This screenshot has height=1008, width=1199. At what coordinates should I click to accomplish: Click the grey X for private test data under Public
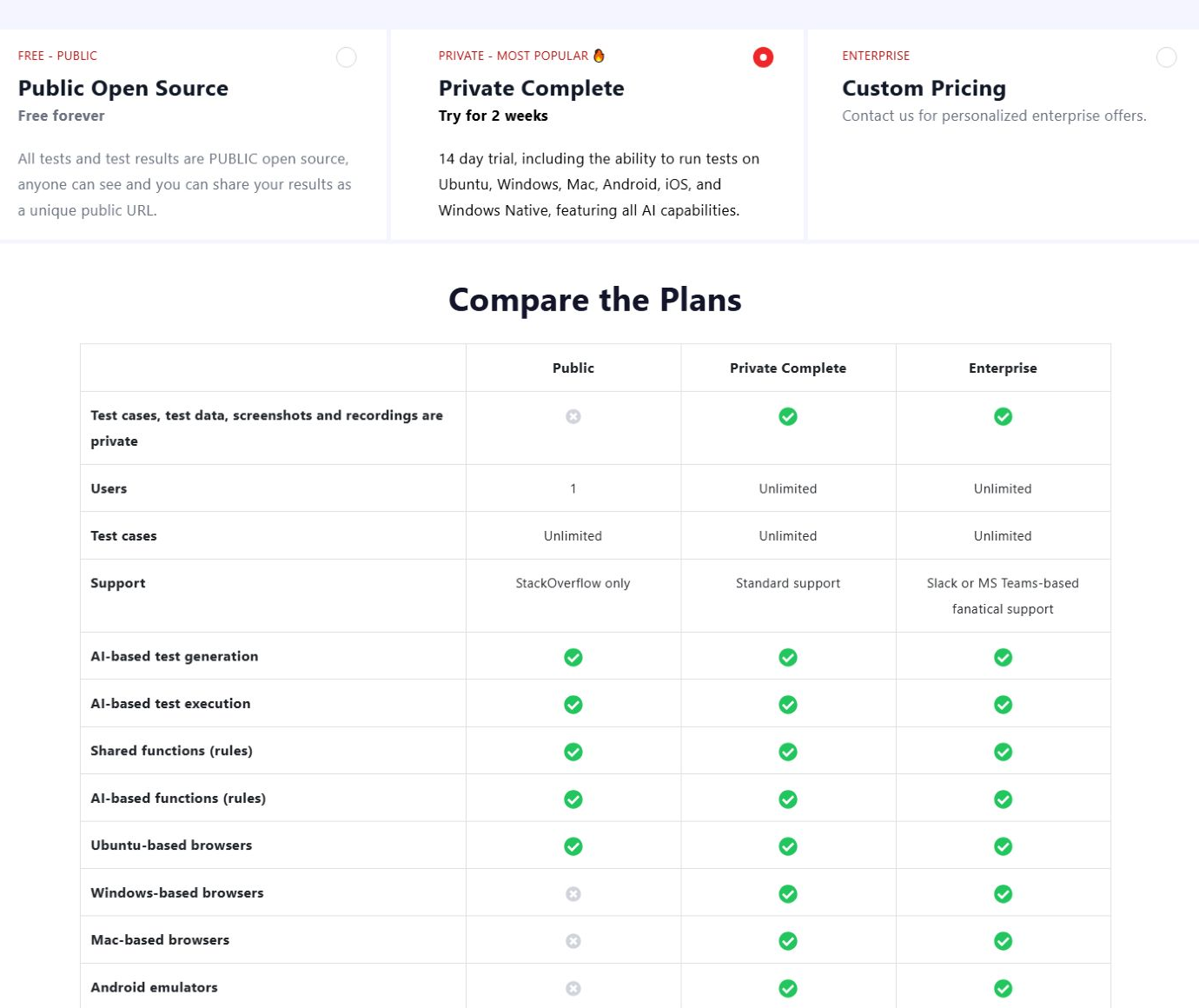click(x=573, y=416)
